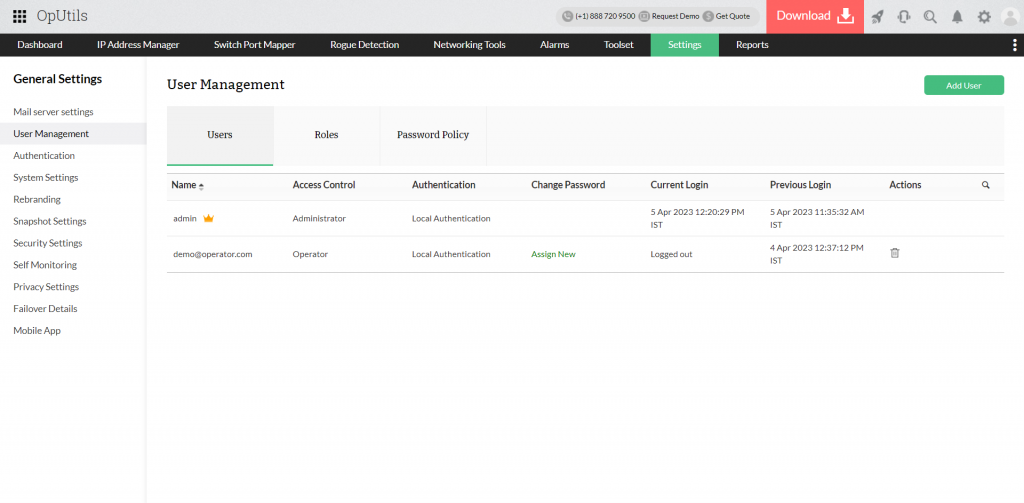Go to IP Address Manager menu

pyautogui.click(x=138, y=45)
